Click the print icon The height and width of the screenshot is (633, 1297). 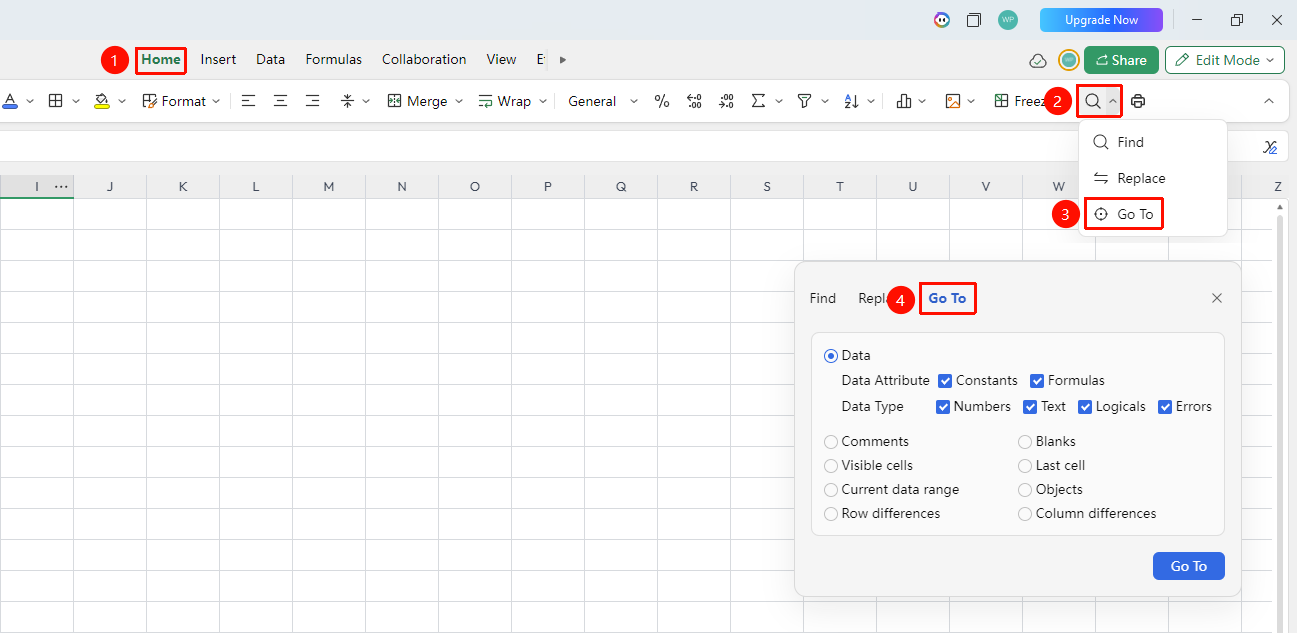[x=1138, y=101]
